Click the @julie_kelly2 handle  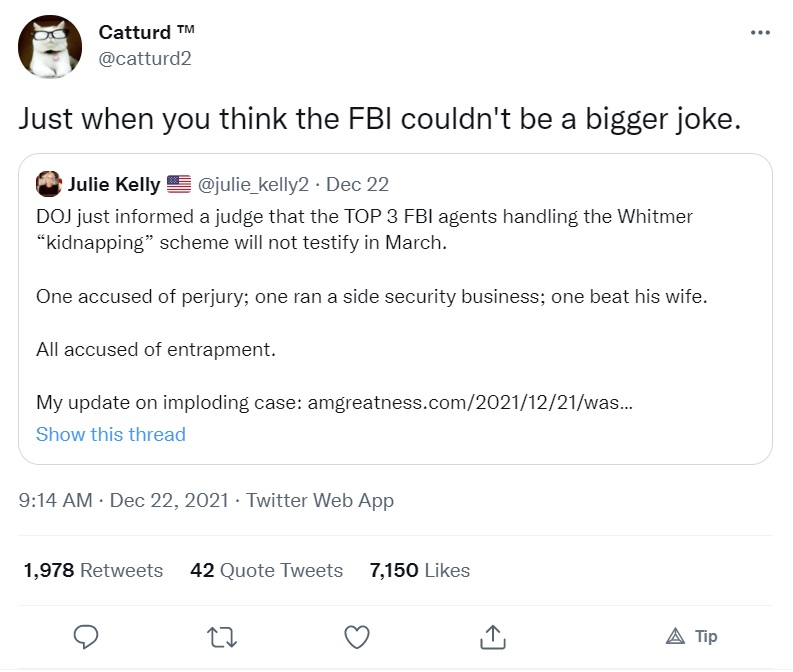pos(255,184)
